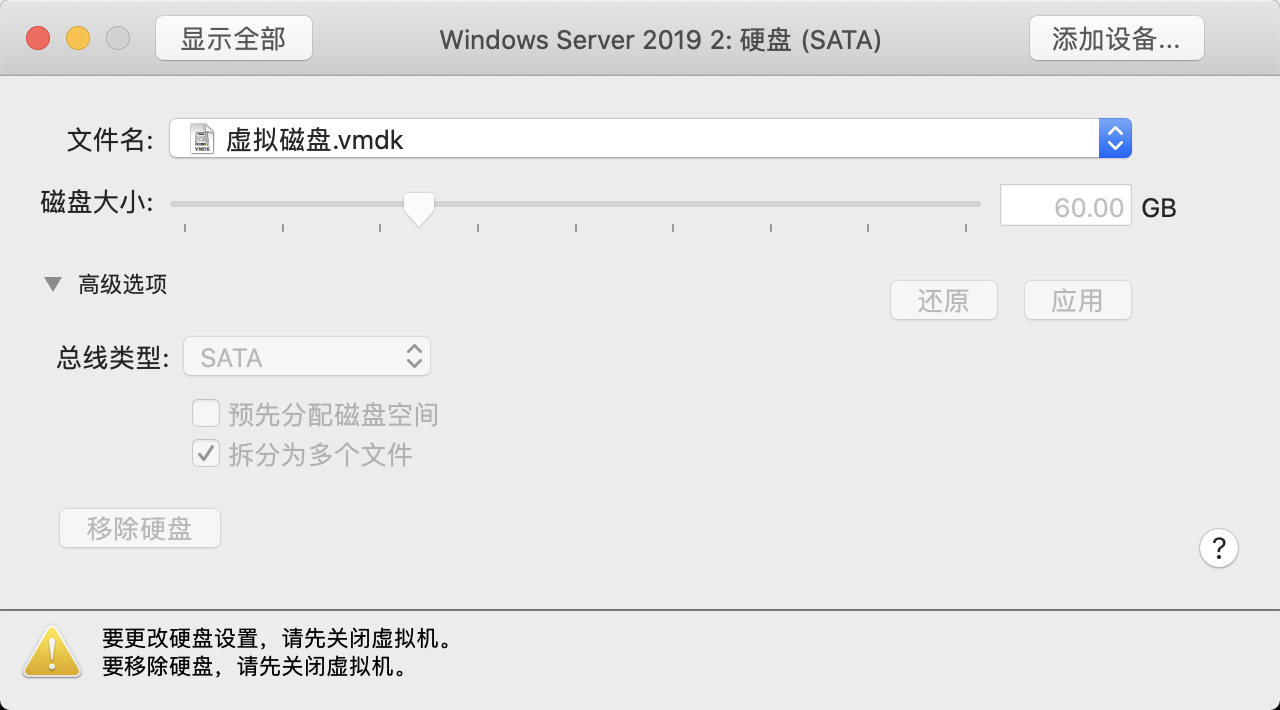1280x710 pixels.
Task: Open the 虚拟磁盘.vmdk file name dropdown
Action: pyautogui.click(x=650, y=139)
